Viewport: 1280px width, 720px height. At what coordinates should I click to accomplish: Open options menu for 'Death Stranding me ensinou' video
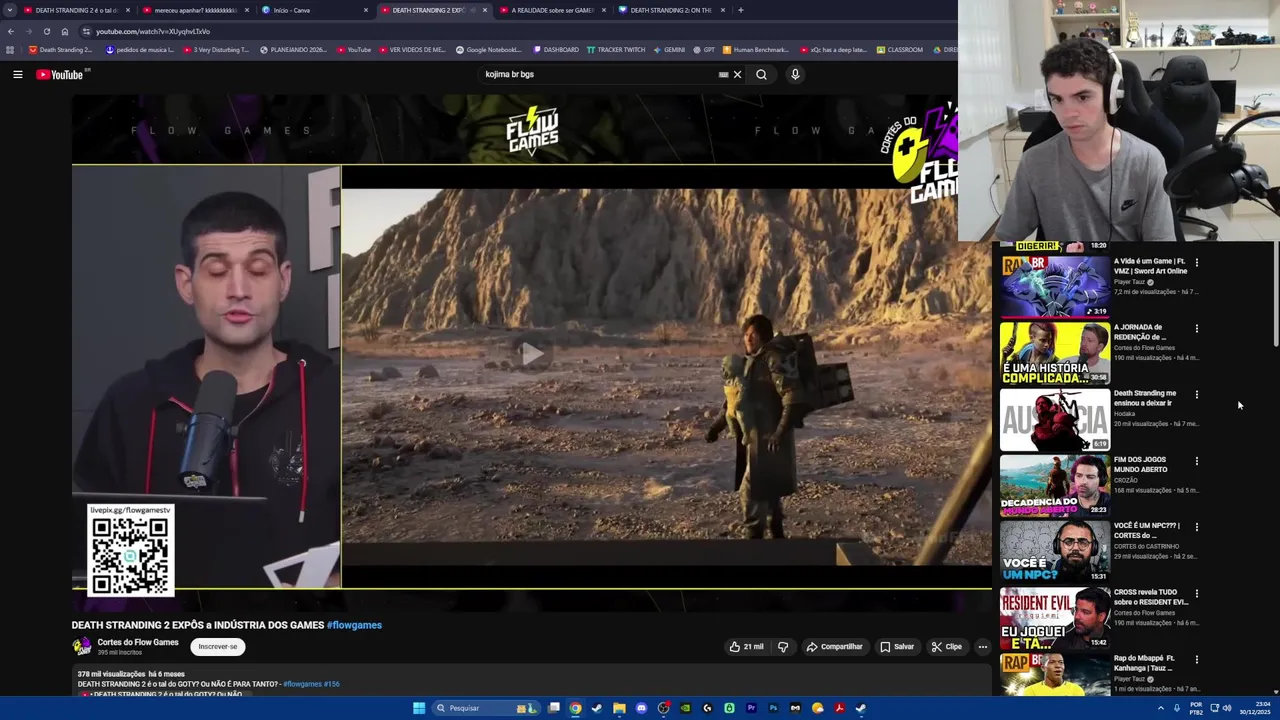click(x=1197, y=394)
